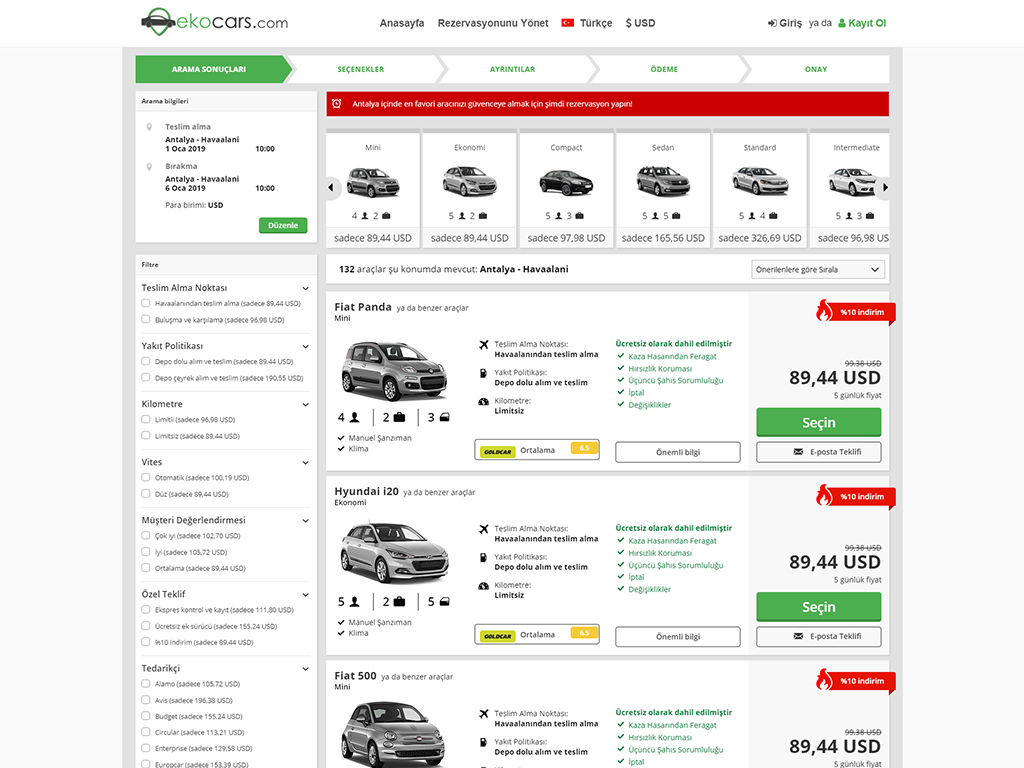The image size is (1024, 768).
Task: Check 'Buluşma ve karşılama' filter
Action: coord(146,319)
